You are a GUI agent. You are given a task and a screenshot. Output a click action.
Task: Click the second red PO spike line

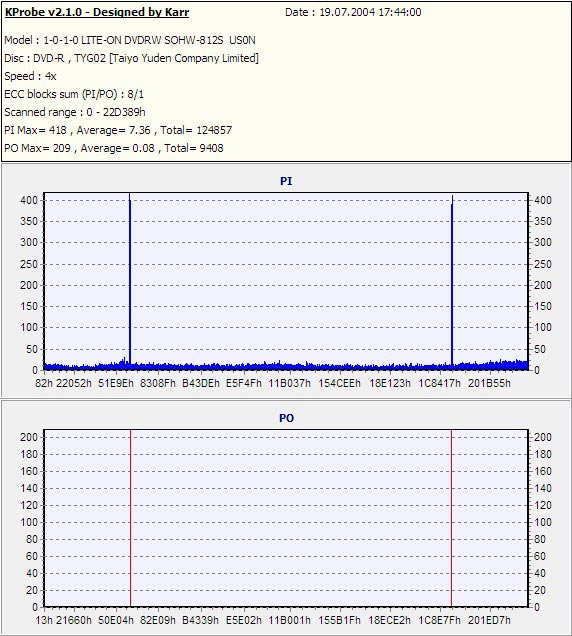pyautogui.click(x=451, y=518)
